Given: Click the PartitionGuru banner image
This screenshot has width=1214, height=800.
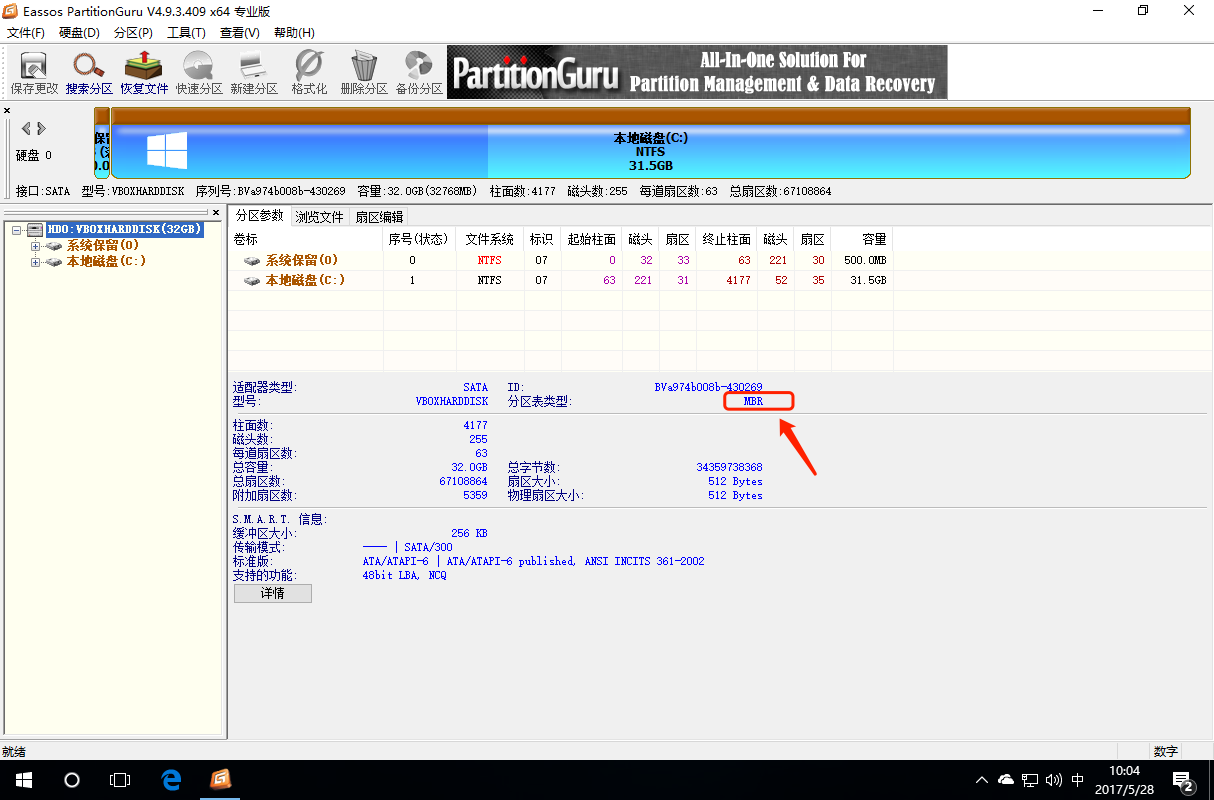Looking at the screenshot, I should pos(696,72).
